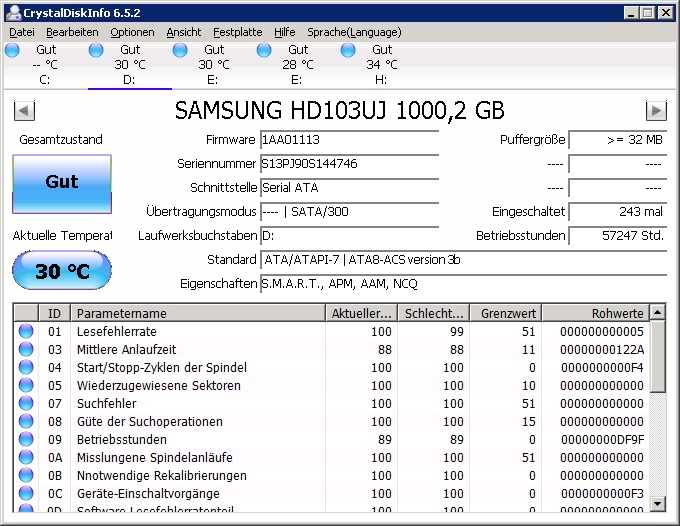The height and width of the screenshot is (526, 680).
Task: Click the Standard field ATA/ATAPI-7
Action: click(x=464, y=260)
